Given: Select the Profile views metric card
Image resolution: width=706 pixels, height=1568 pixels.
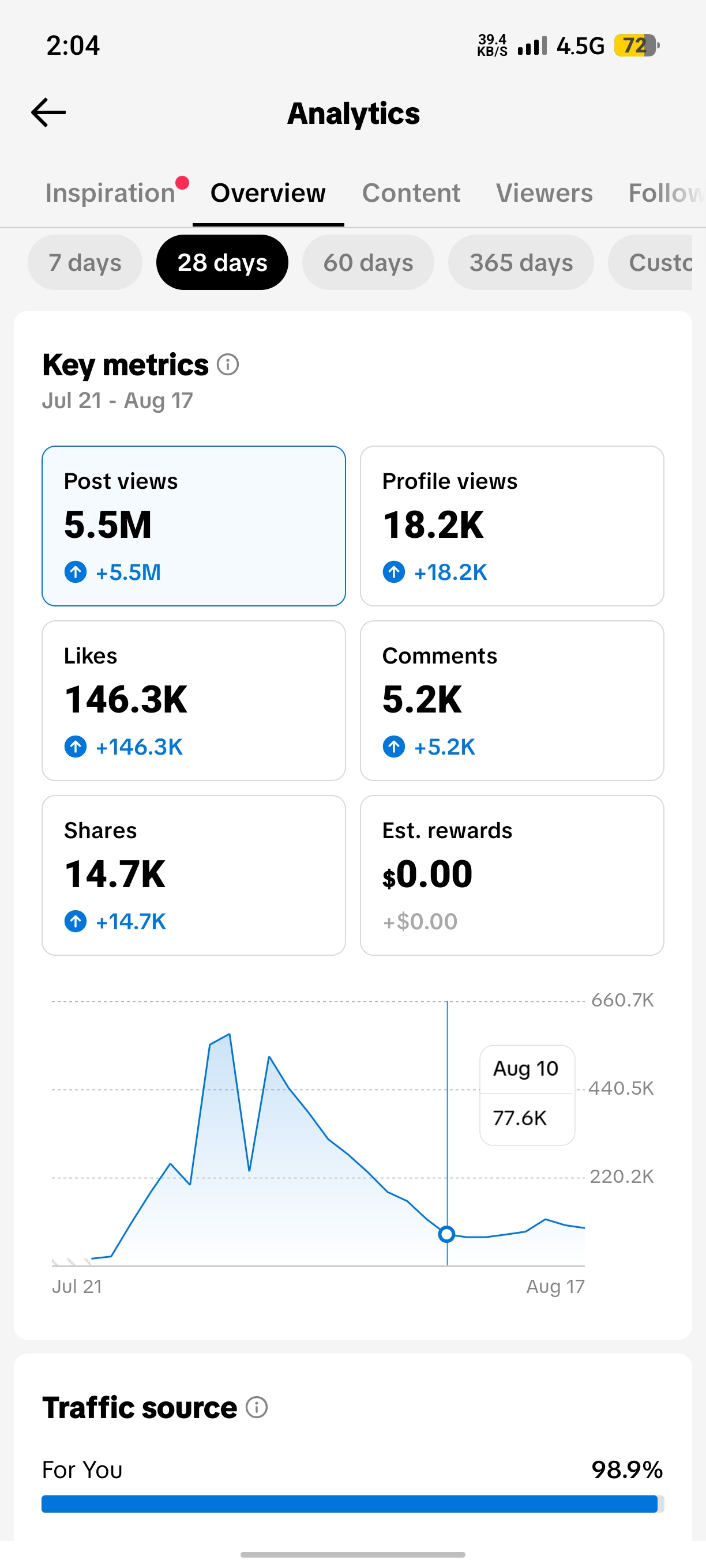Looking at the screenshot, I should pos(512,526).
